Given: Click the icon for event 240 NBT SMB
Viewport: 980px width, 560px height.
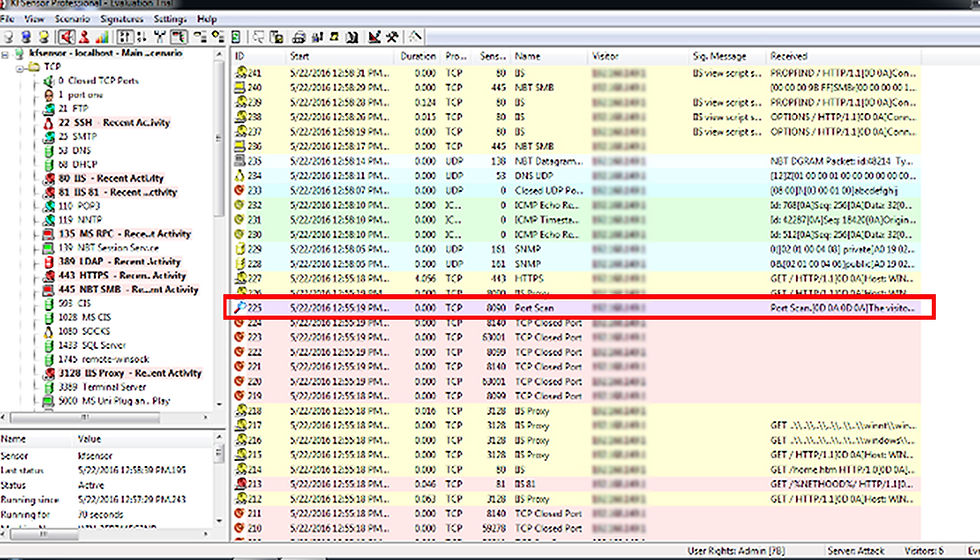Looking at the screenshot, I should [239, 88].
